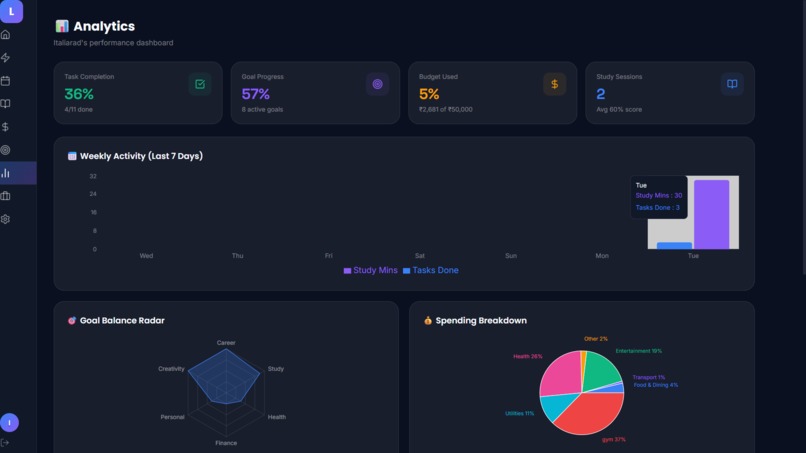Click the 'Thu' axis label

pyautogui.click(x=237, y=256)
